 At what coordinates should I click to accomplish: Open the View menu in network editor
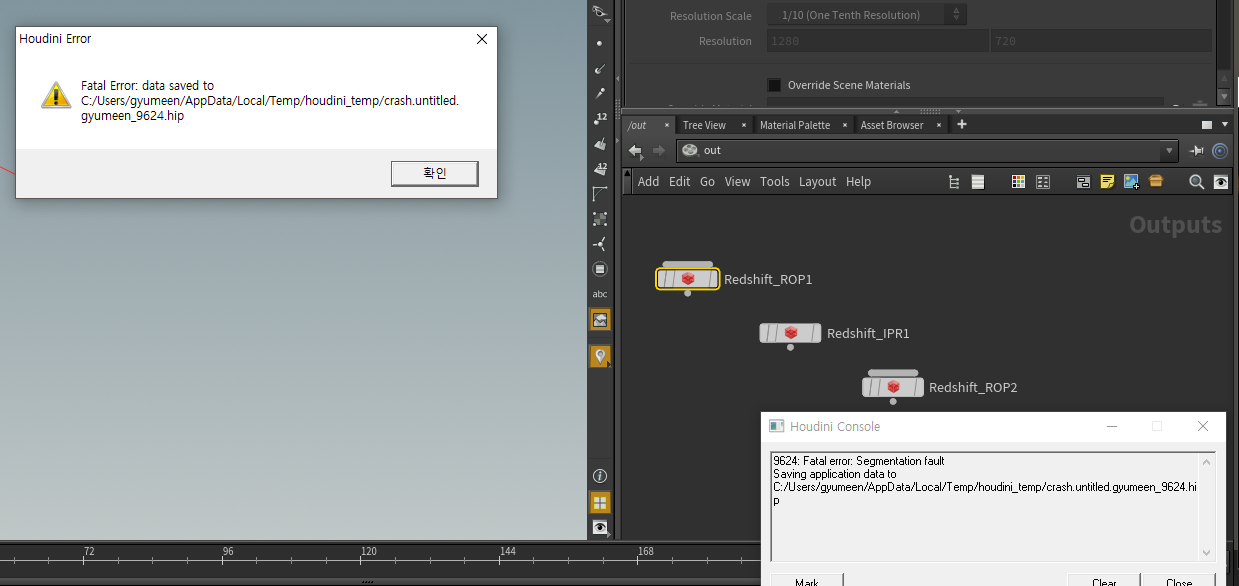pos(737,181)
